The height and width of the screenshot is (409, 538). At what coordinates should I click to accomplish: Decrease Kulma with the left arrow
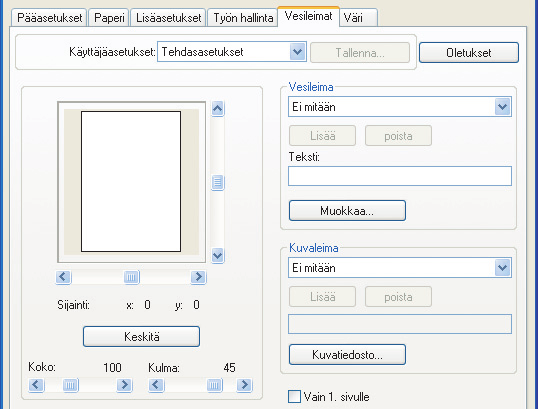(x=156, y=385)
